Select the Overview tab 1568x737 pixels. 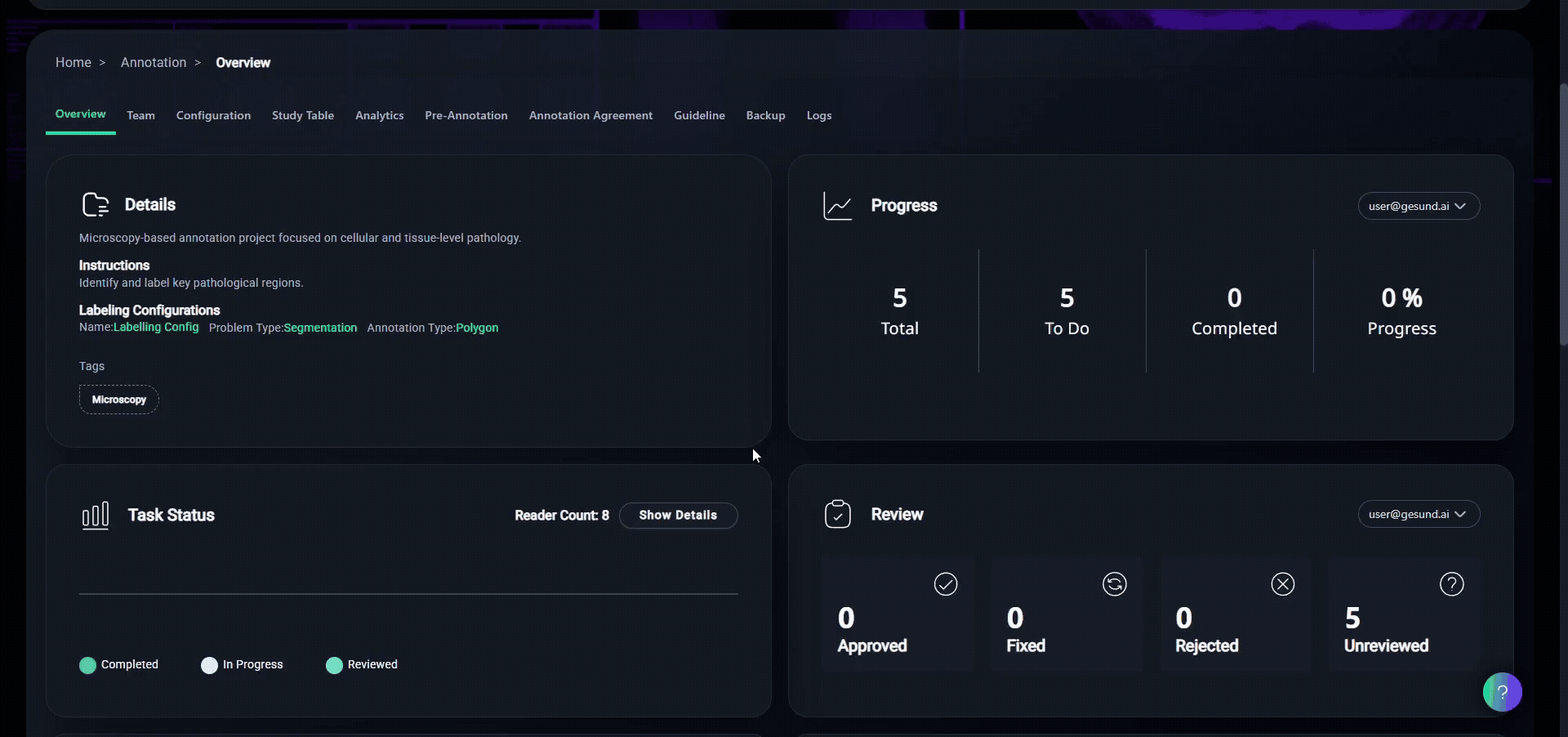(x=80, y=114)
